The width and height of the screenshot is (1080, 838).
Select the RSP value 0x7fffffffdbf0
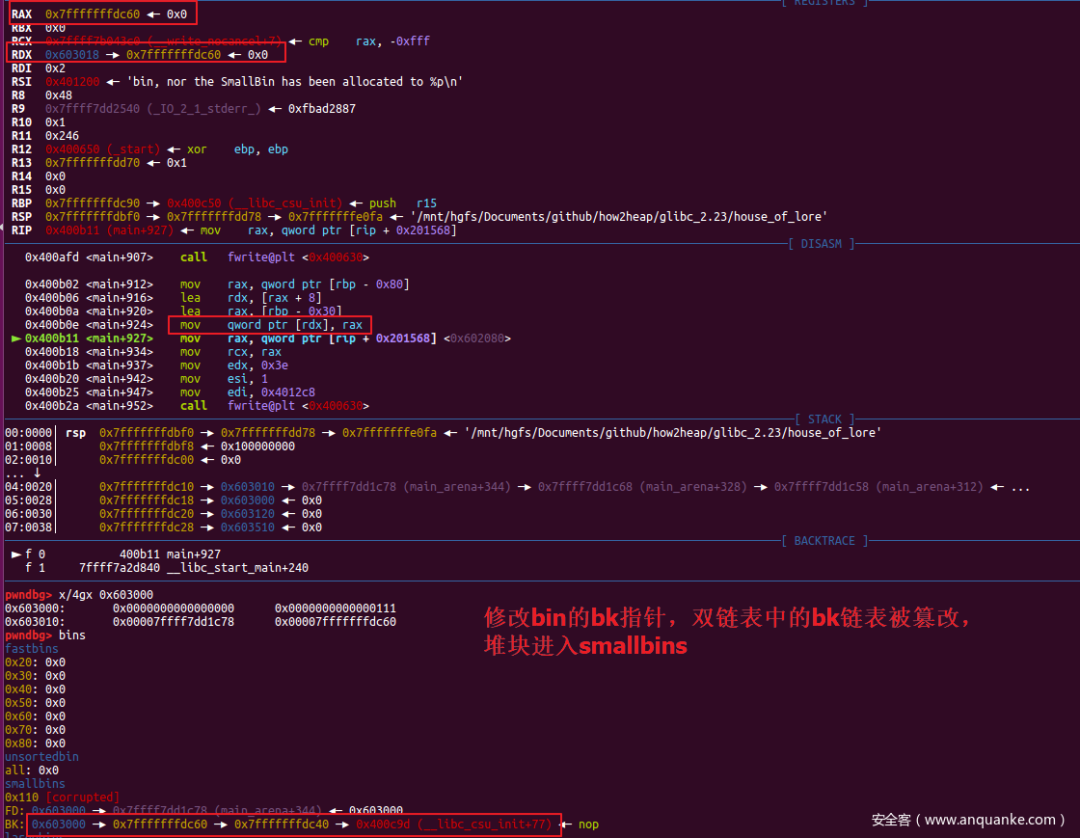point(92,217)
